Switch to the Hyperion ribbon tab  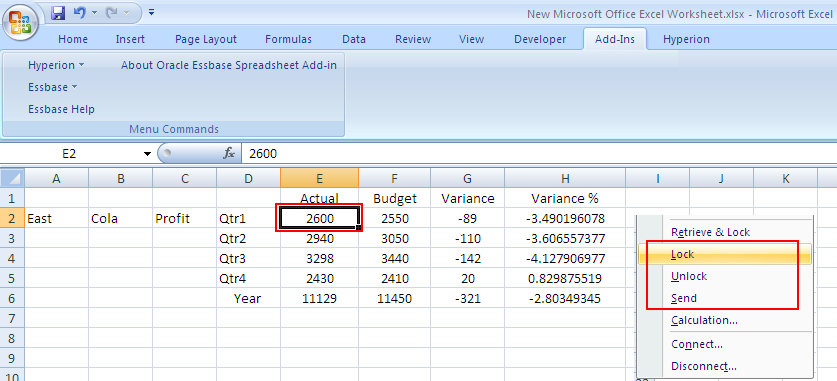pyautogui.click(x=686, y=39)
